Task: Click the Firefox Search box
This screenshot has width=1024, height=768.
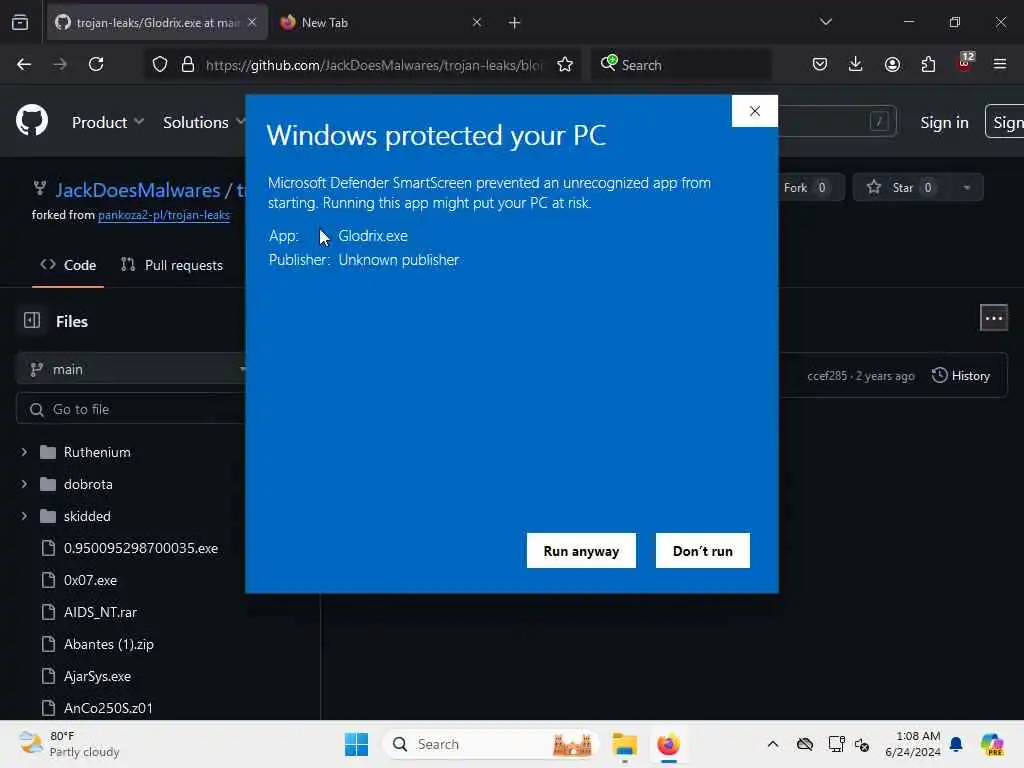Action: click(x=681, y=65)
